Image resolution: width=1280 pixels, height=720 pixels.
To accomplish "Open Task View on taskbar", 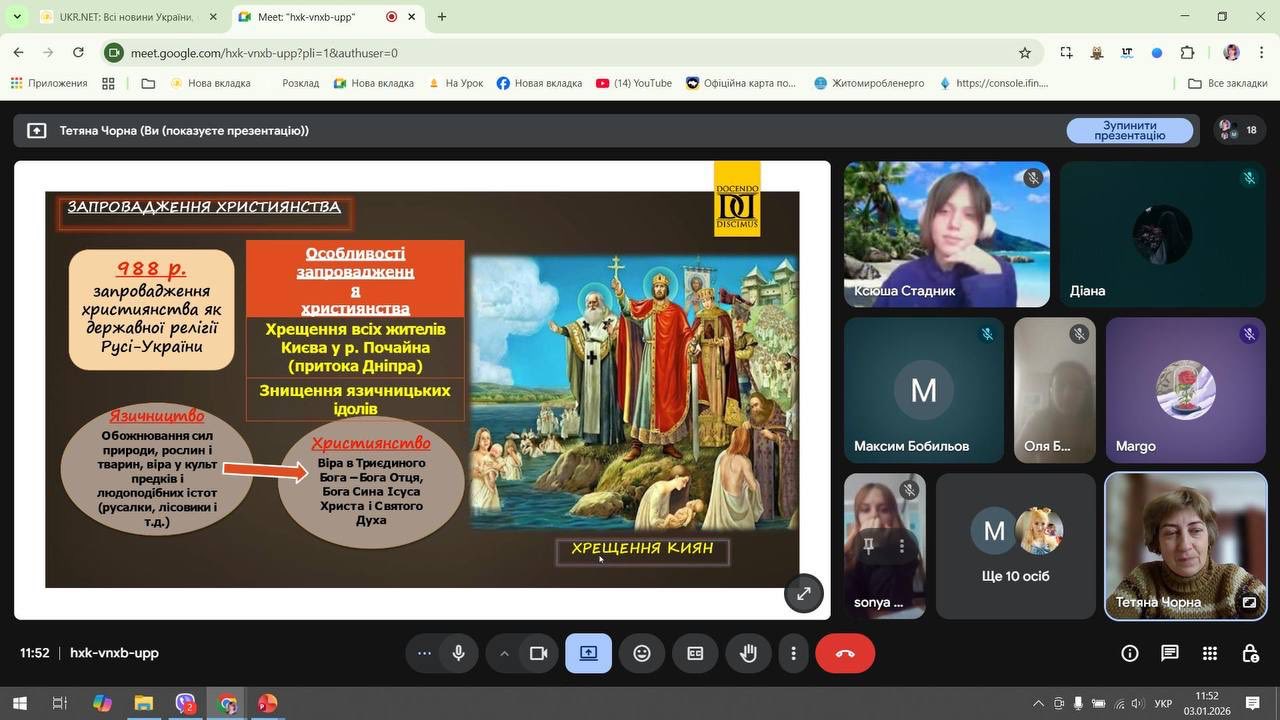I will 59,703.
